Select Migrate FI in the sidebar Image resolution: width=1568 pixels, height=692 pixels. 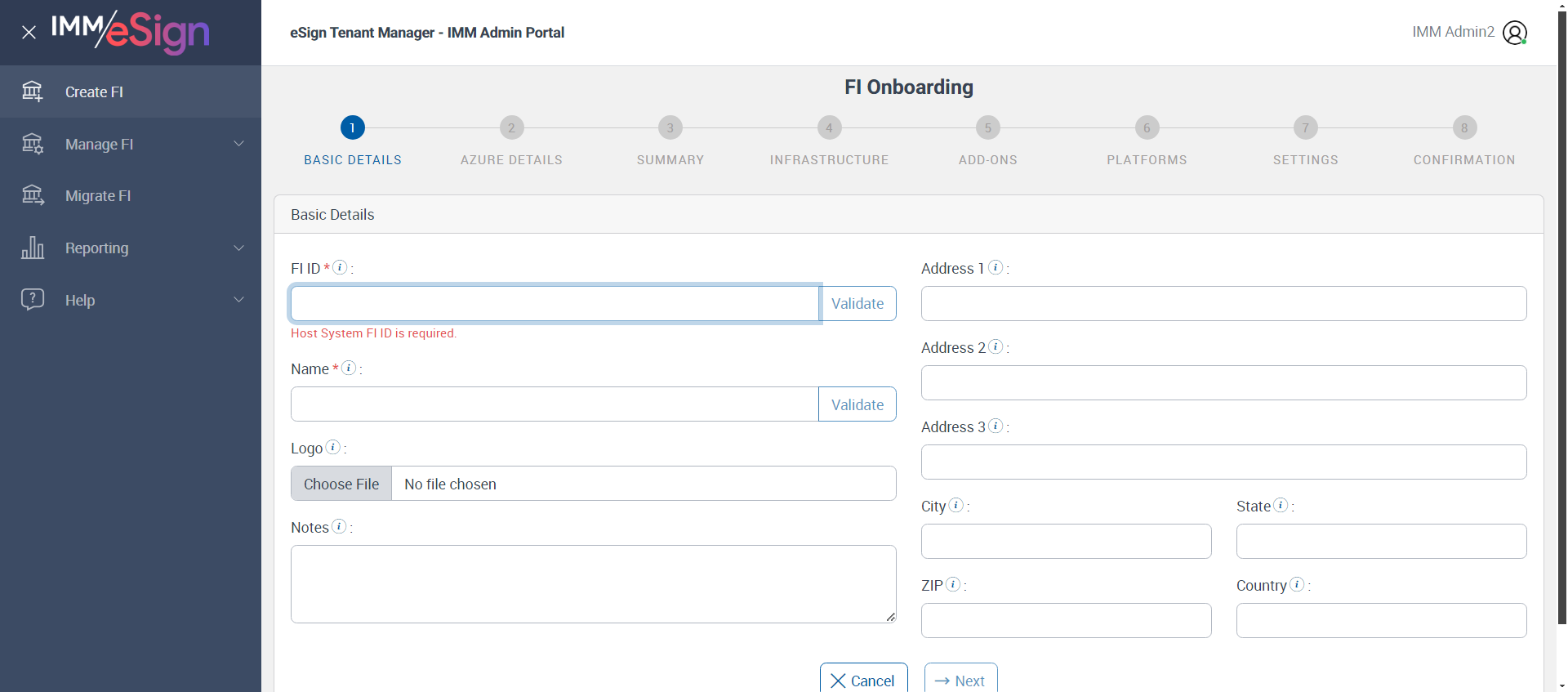98,196
